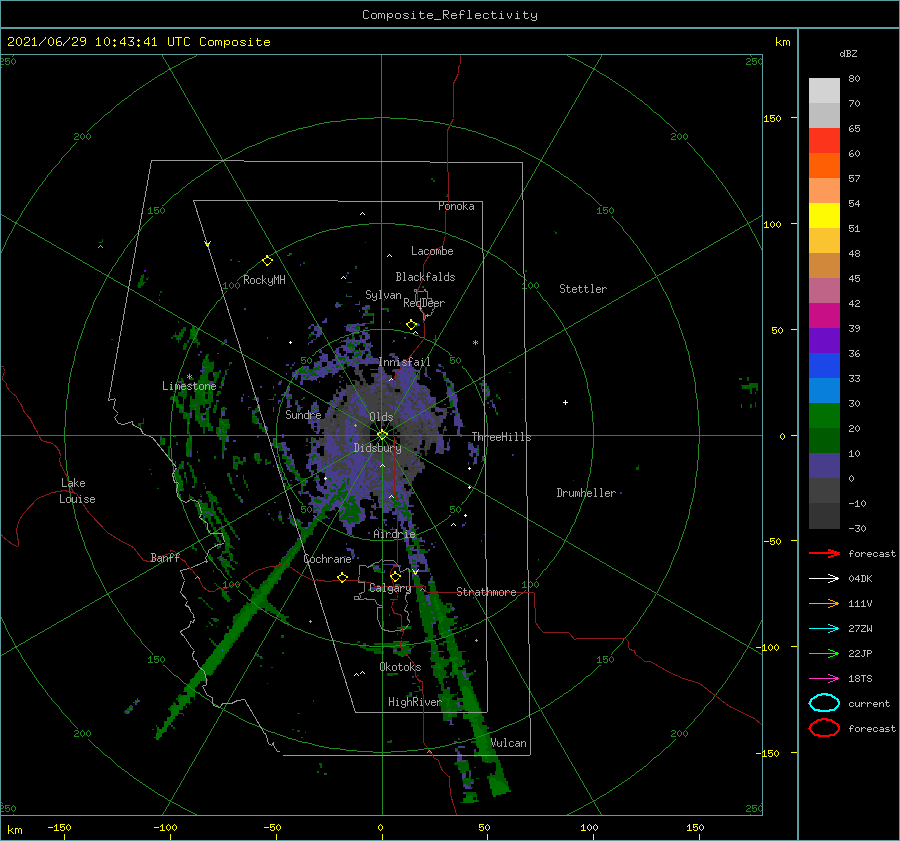Click the Composite_Reflectivity title
Screen dimensions: 900x841
pos(450,15)
